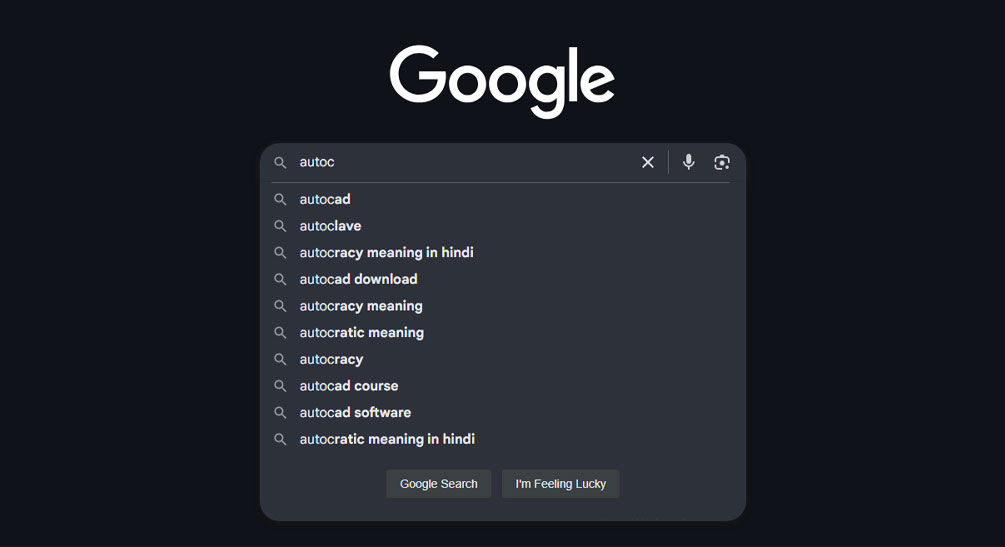
Task: Select the autocad software suggestion
Action: pos(502,413)
